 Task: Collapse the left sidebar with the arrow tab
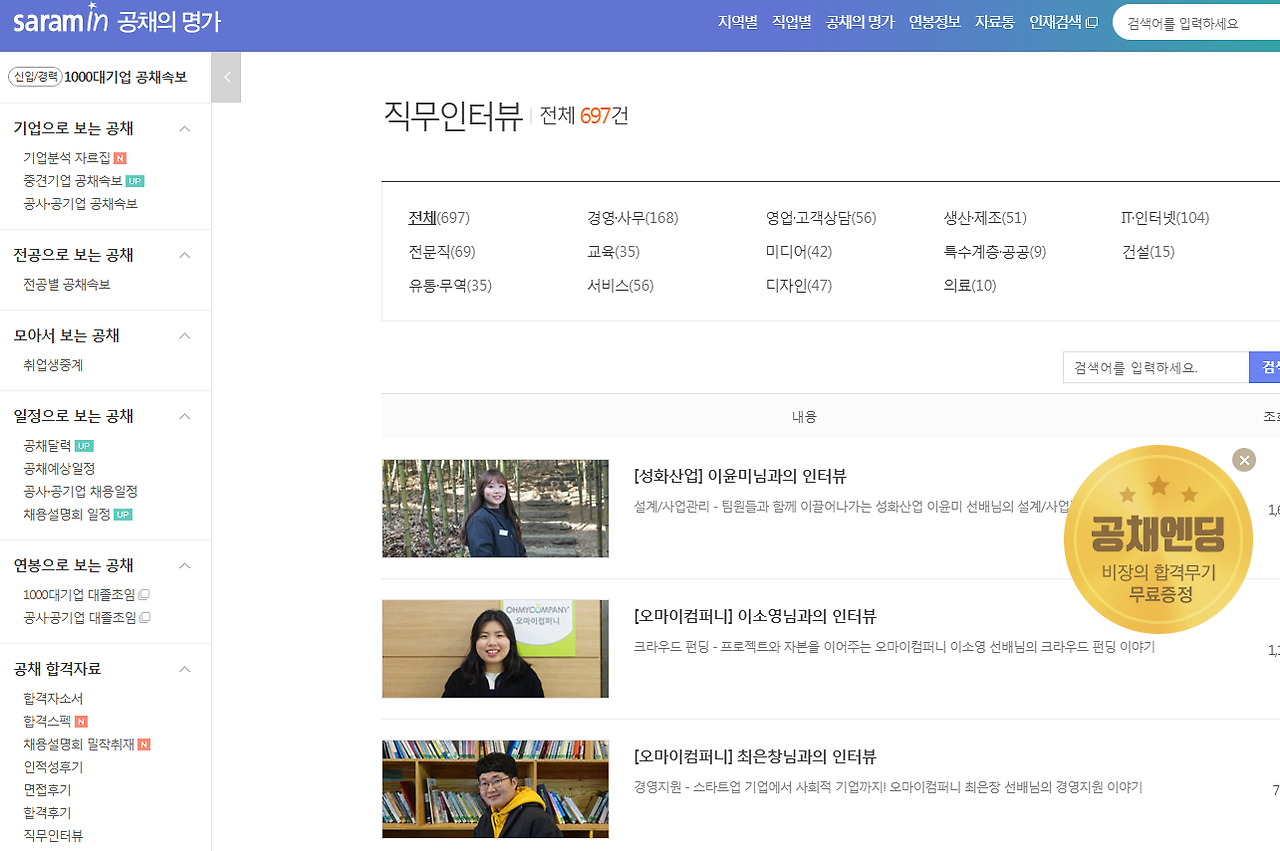click(226, 77)
